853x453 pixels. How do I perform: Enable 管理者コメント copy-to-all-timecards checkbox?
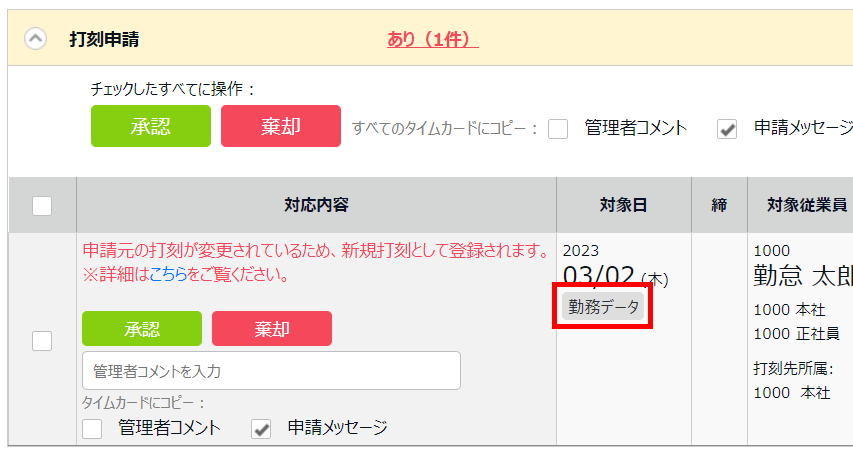coord(558,129)
